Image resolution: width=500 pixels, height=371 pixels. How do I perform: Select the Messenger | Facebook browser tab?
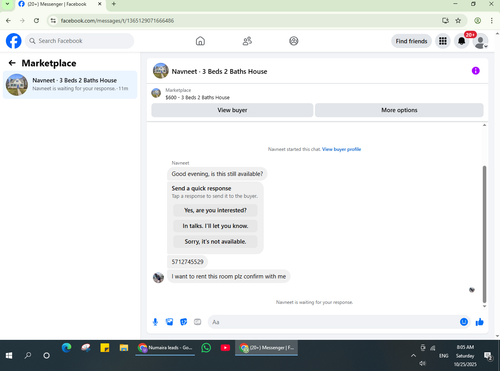57,4
